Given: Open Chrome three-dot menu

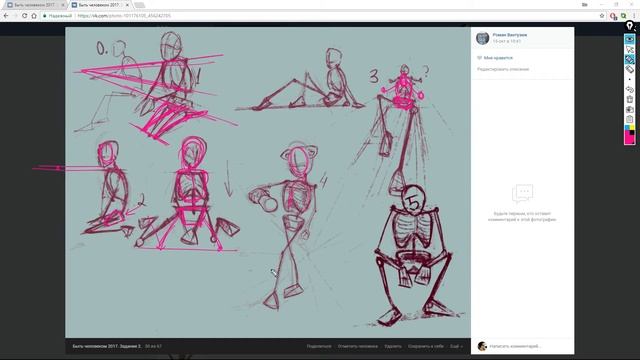Looking at the screenshot, I should pos(634,16).
